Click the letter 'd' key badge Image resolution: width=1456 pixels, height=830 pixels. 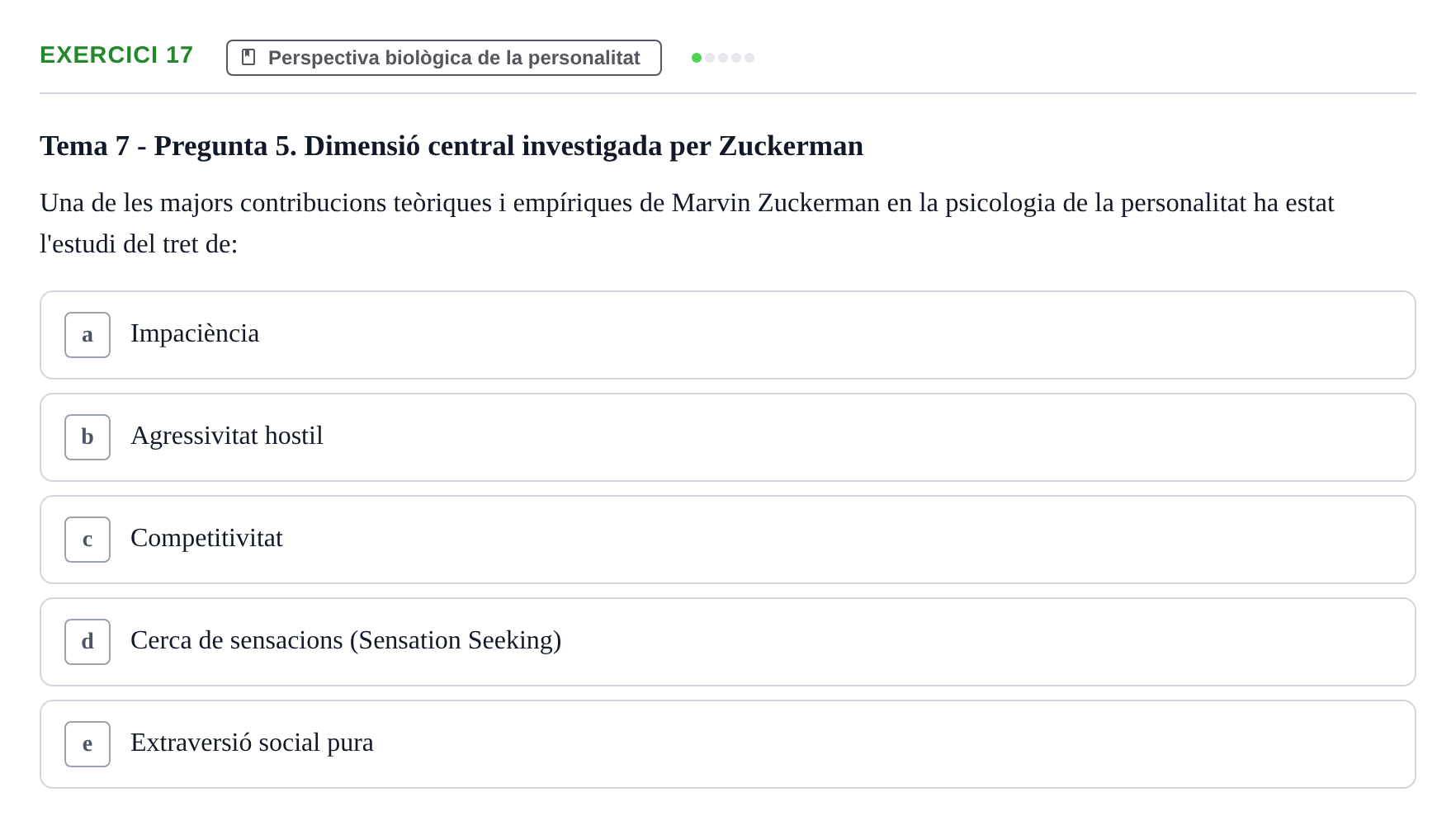pos(87,642)
